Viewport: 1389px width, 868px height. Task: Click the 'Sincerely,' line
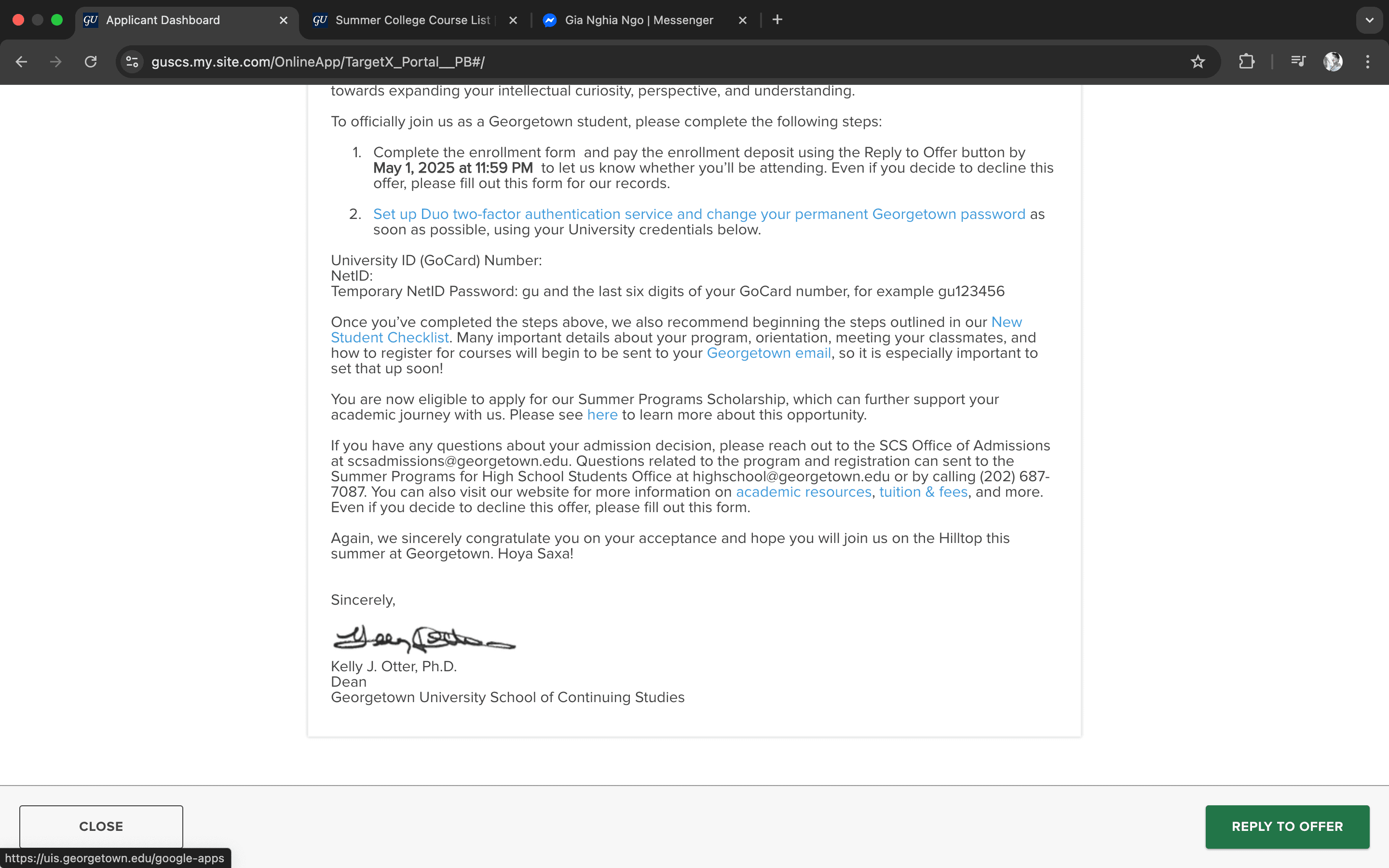(363, 600)
